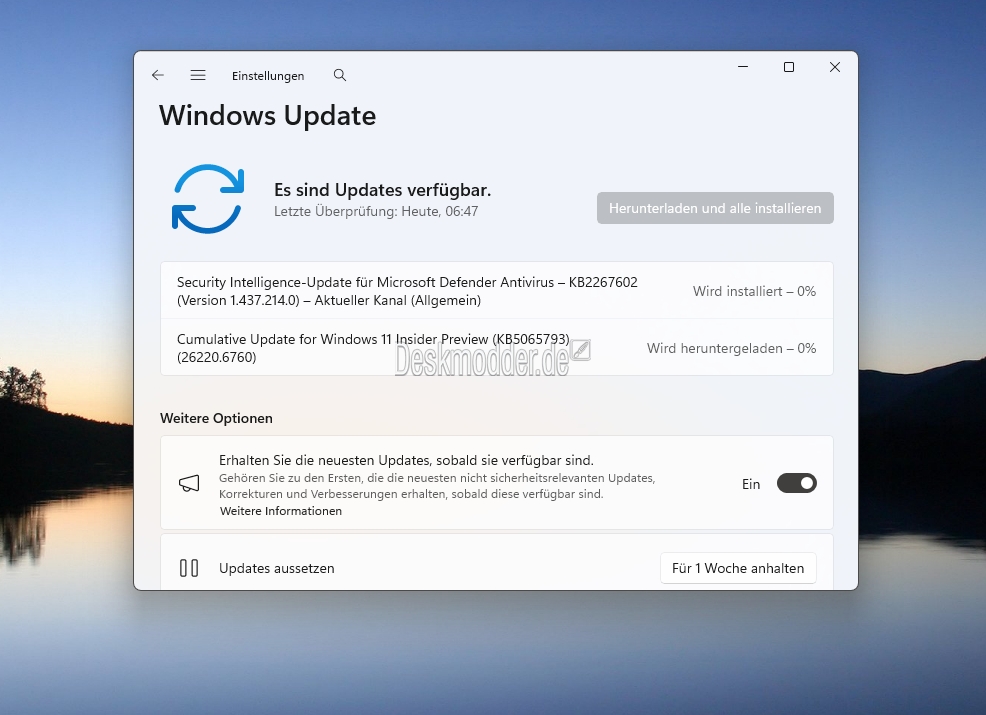986x715 pixels.
Task: Select the Cumulative Update KB5065793 entry
Action: 497,348
